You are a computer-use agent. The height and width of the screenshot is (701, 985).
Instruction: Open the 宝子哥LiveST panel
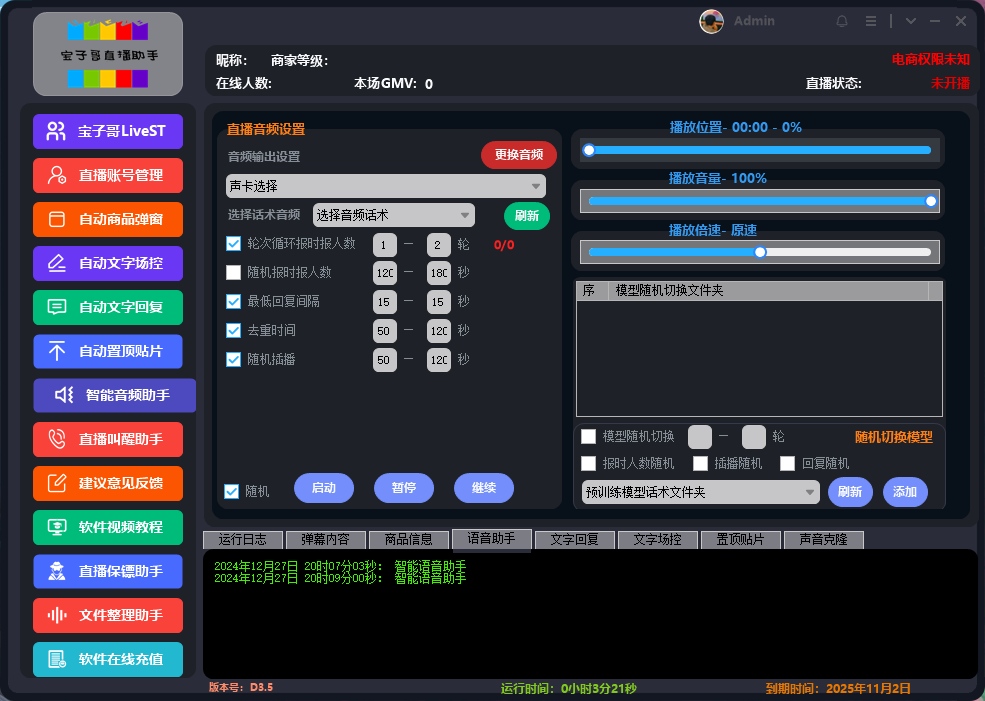(107, 131)
